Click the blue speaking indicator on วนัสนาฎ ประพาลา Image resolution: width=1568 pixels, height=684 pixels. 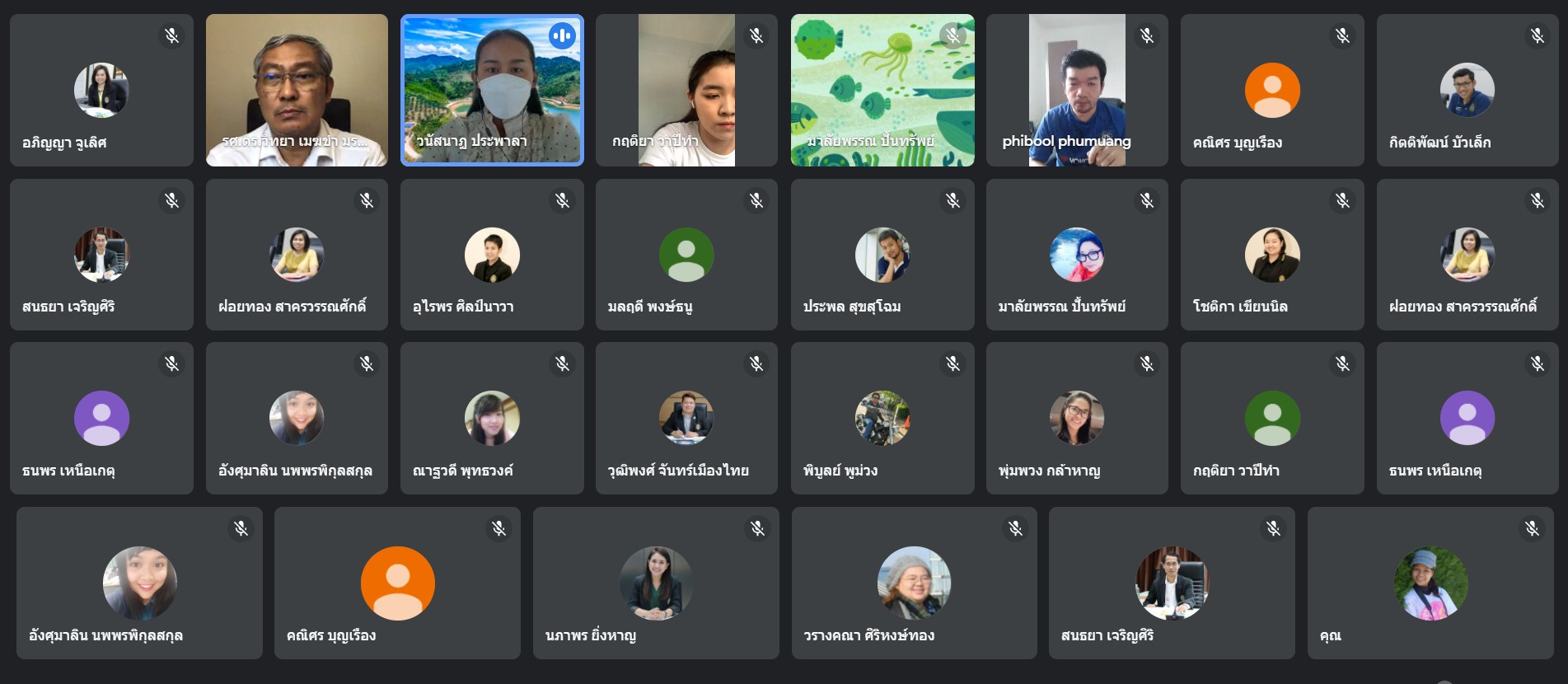pyautogui.click(x=562, y=35)
